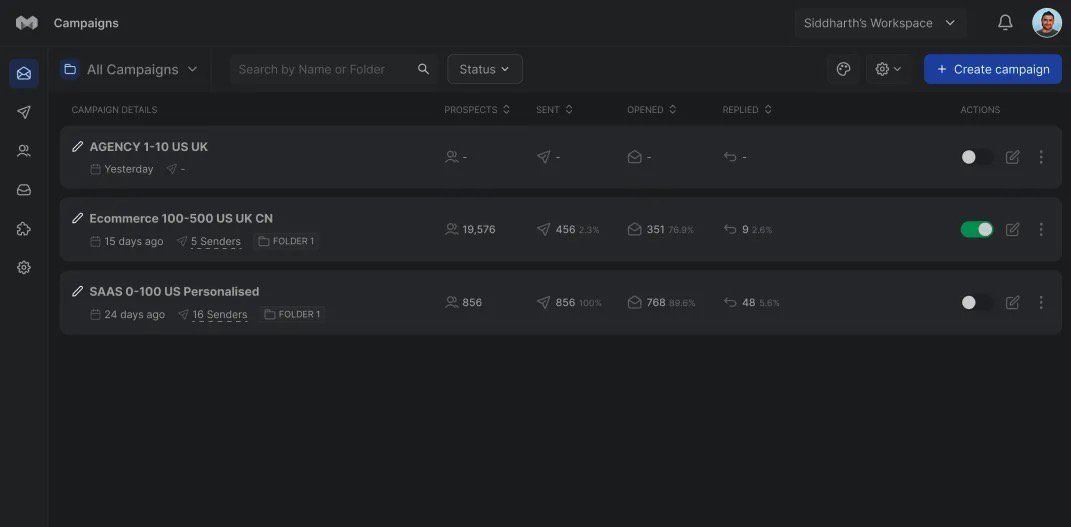
Task: Enable the AGENCY 1-10 US UK campaign
Action: [x=976, y=157]
